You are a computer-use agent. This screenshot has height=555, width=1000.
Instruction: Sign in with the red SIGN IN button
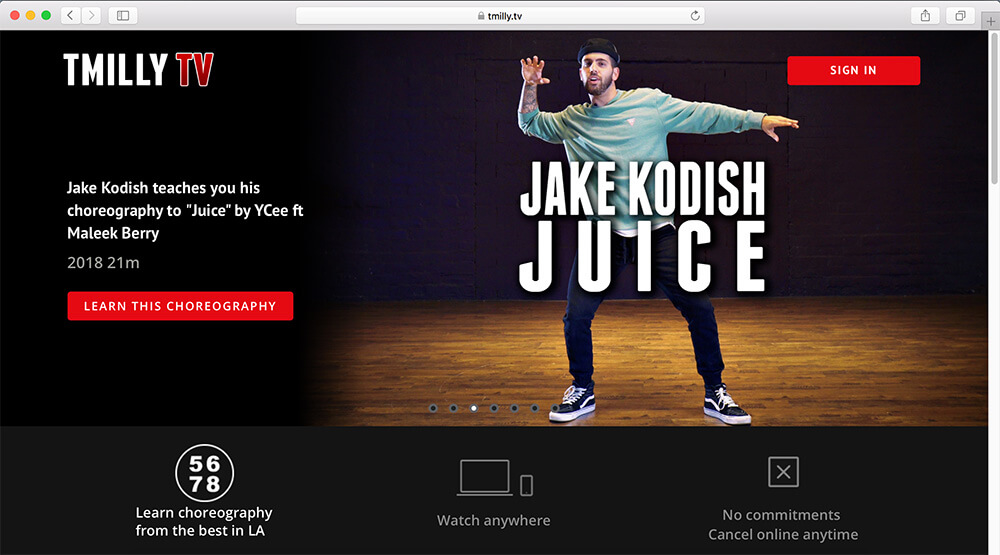tap(853, 70)
